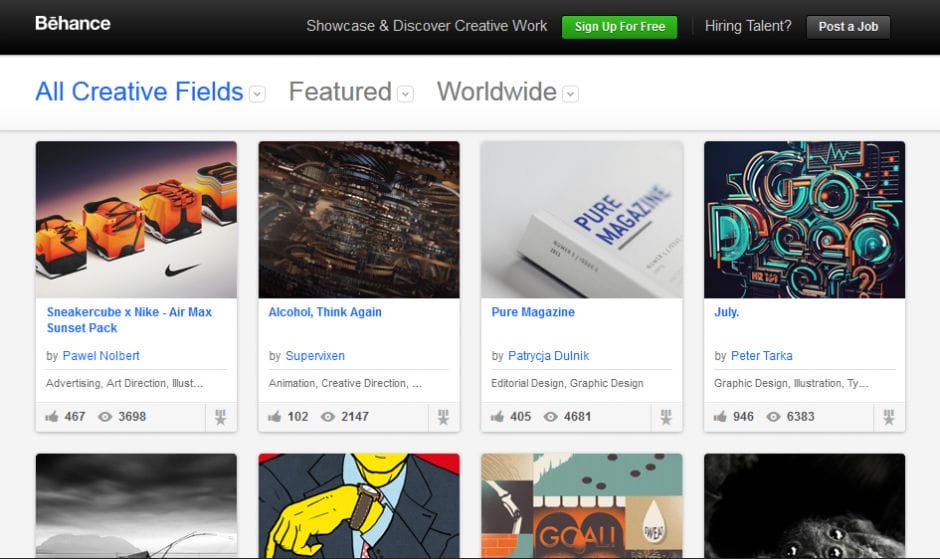
Task: Click featured ribbon icon on July card
Action: click(x=889, y=417)
